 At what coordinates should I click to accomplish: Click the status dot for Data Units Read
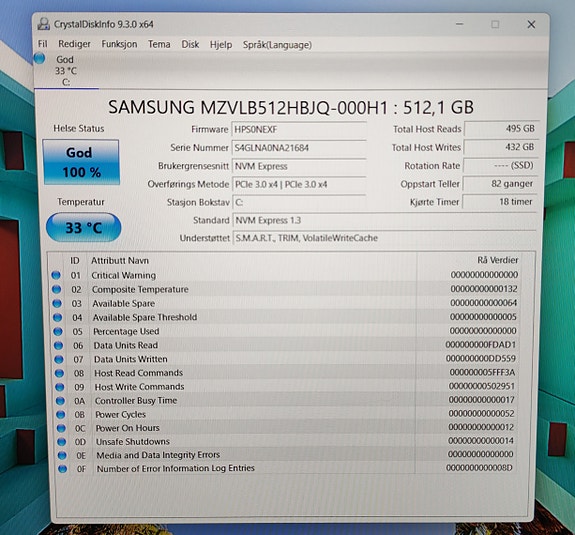coord(58,345)
